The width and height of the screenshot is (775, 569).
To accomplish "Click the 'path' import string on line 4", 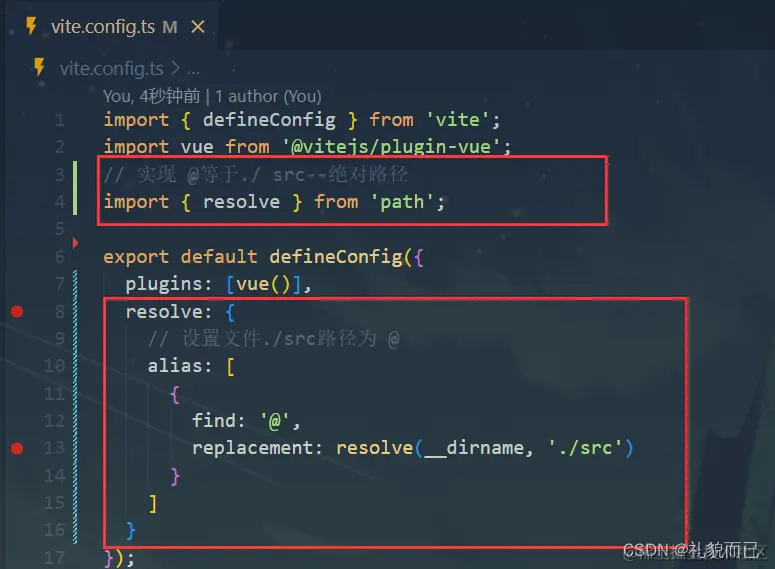I will (402, 202).
